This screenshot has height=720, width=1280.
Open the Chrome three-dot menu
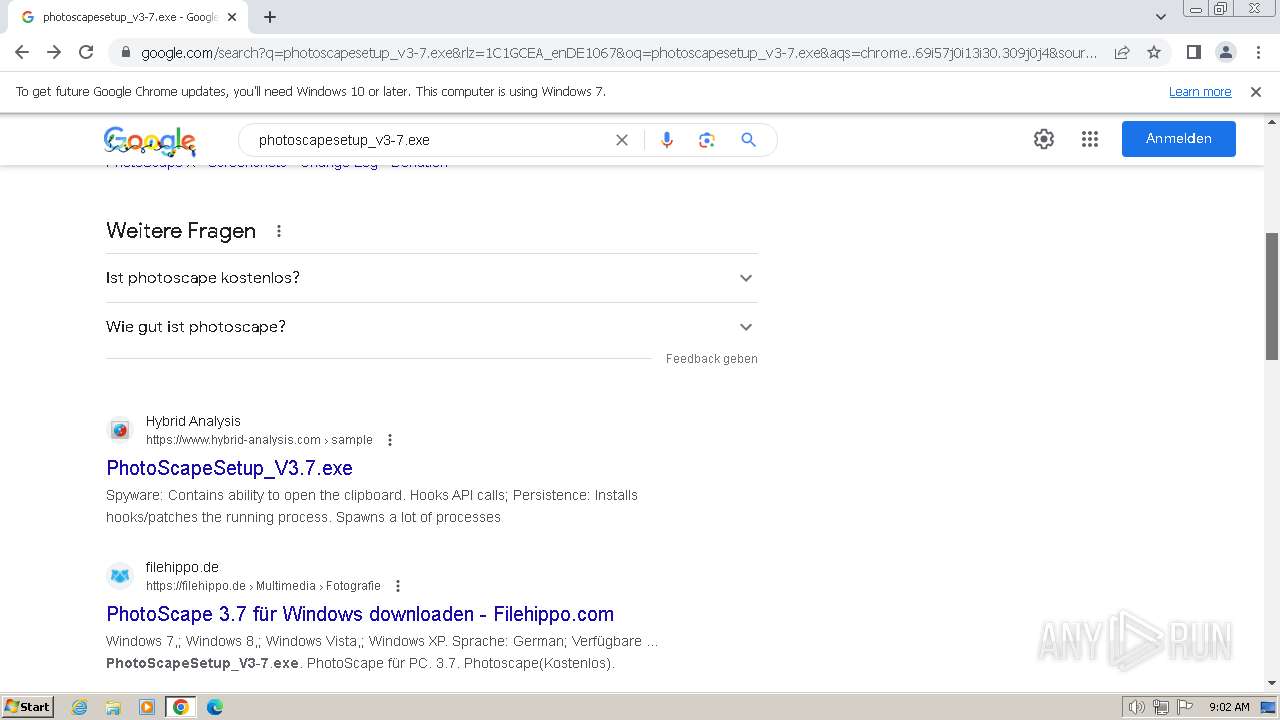1258,52
